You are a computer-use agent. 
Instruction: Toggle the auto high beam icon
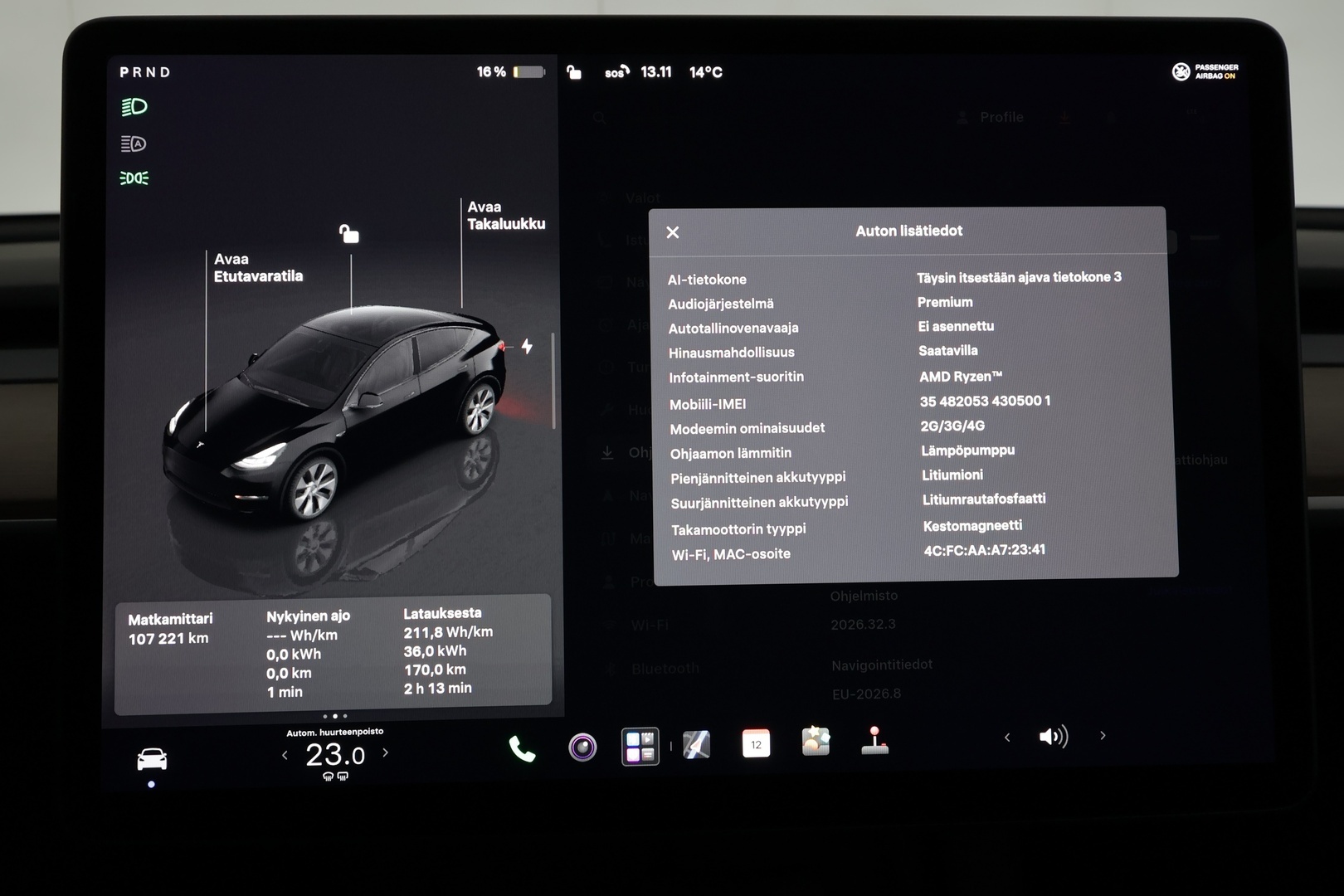click(x=134, y=144)
